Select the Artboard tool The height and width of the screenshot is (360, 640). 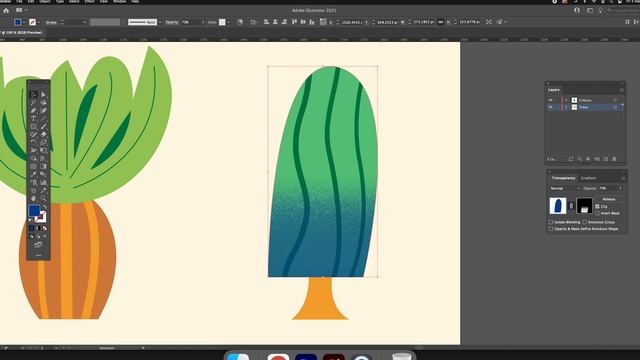(x=33, y=190)
